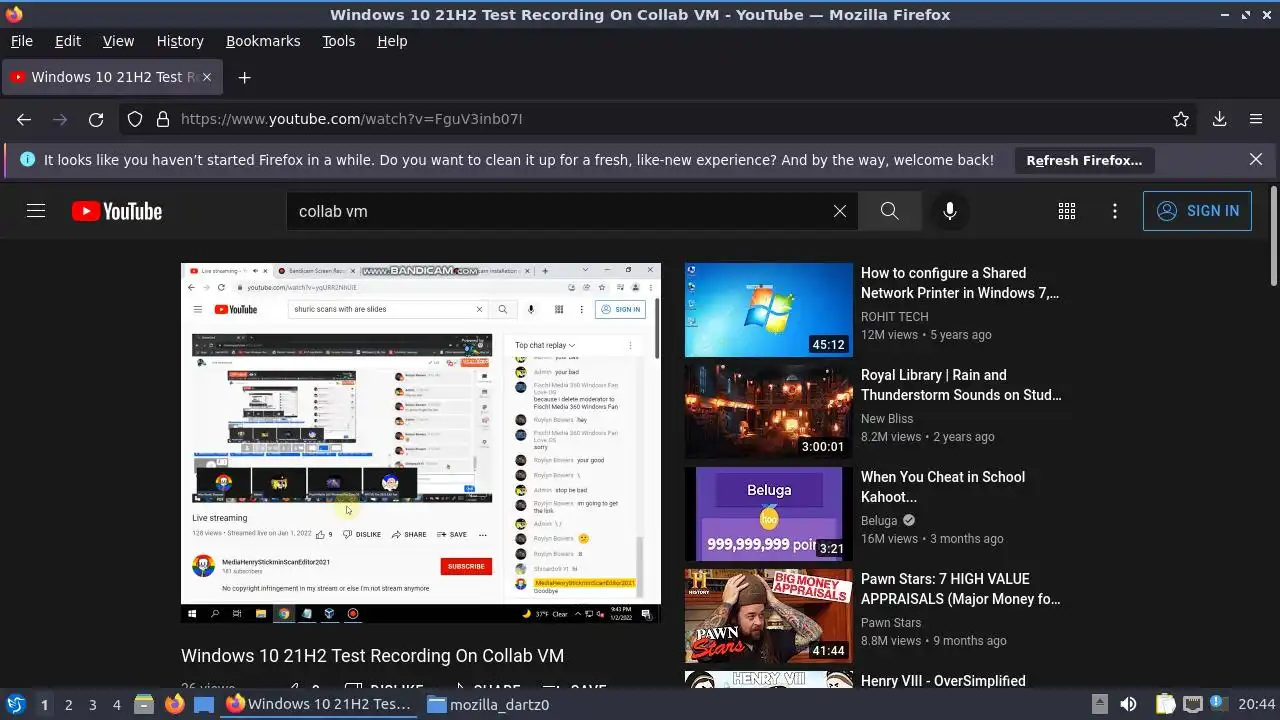Switch to workspace 4
This screenshot has width=1280, height=720.
117,705
